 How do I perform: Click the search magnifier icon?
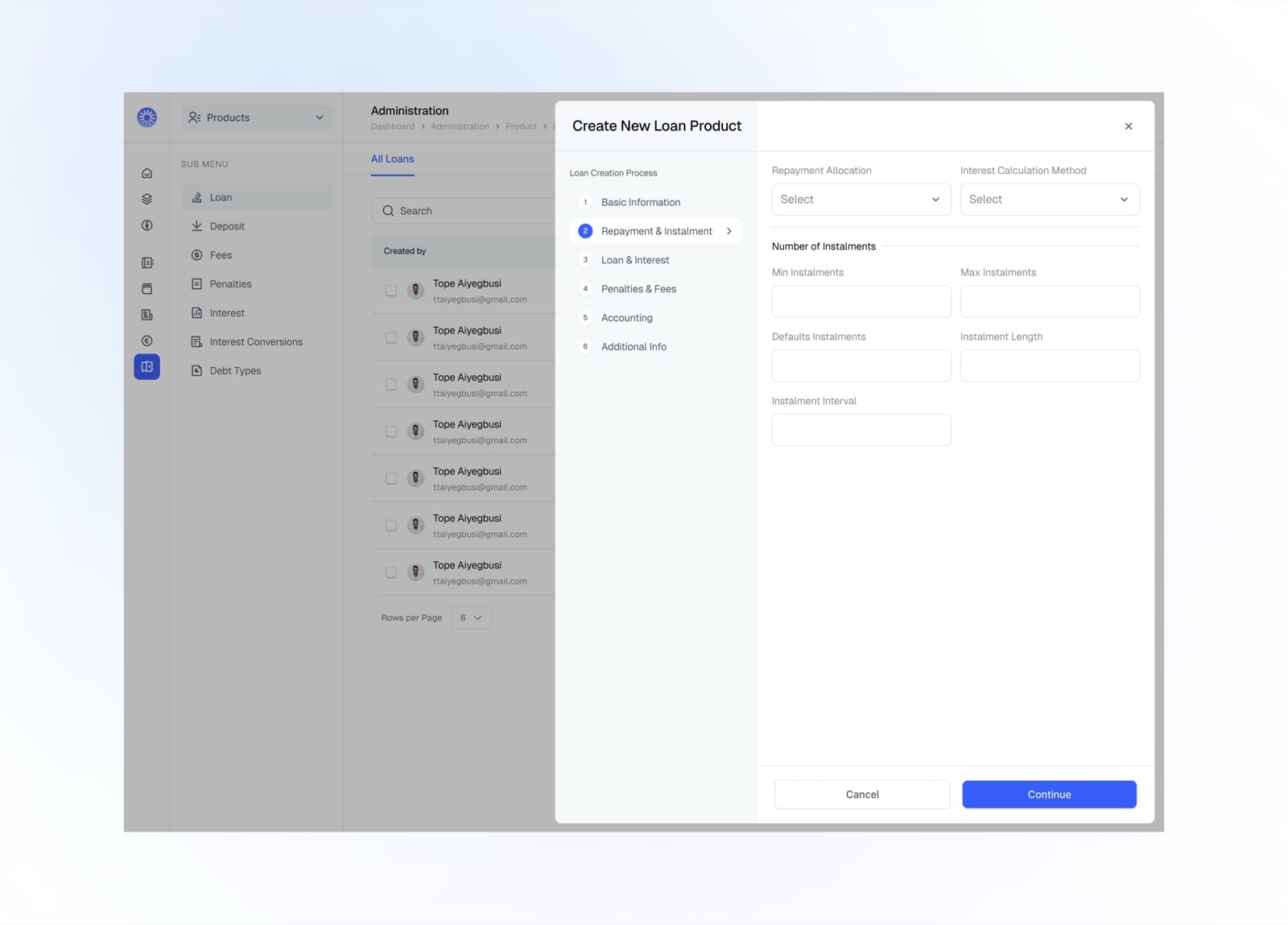388,211
